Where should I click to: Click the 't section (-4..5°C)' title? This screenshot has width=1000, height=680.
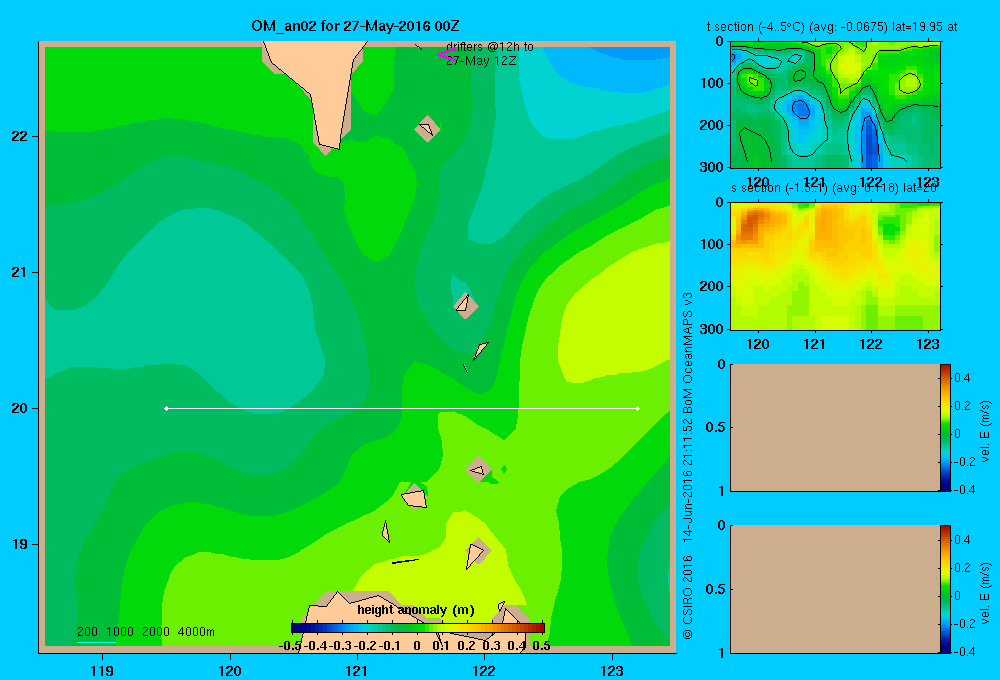[756, 27]
